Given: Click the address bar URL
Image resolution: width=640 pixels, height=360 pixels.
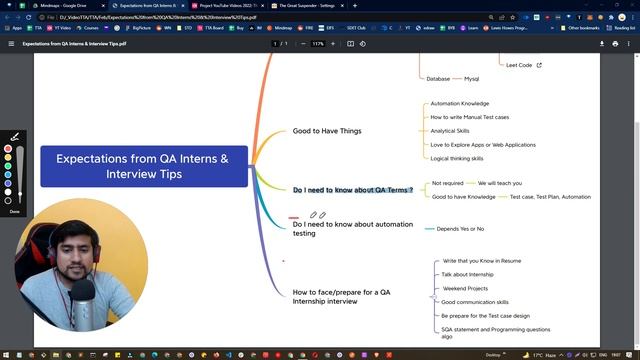Looking at the screenshot, I should click(x=158, y=18).
